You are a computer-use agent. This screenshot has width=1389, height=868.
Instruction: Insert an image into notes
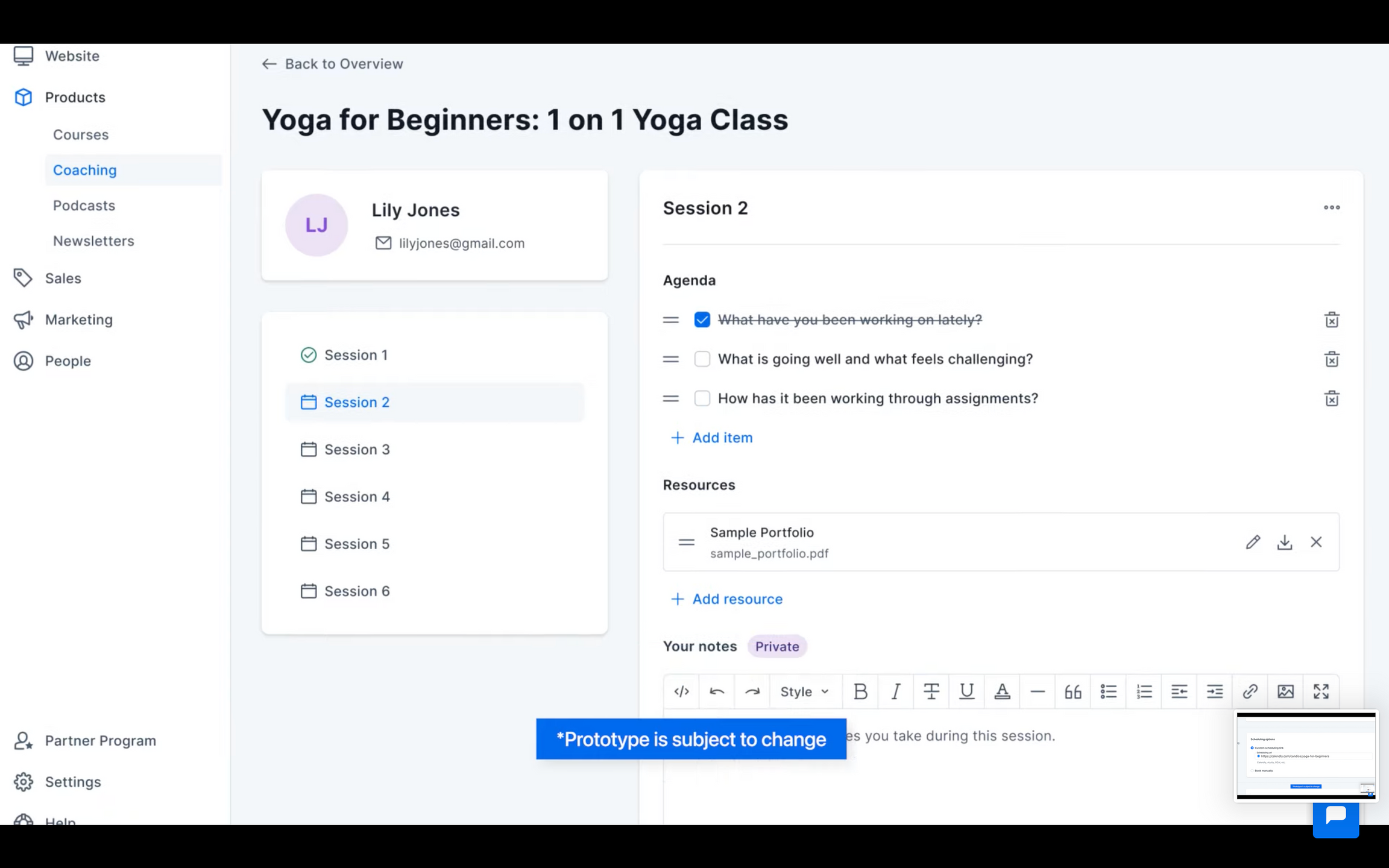1285,691
